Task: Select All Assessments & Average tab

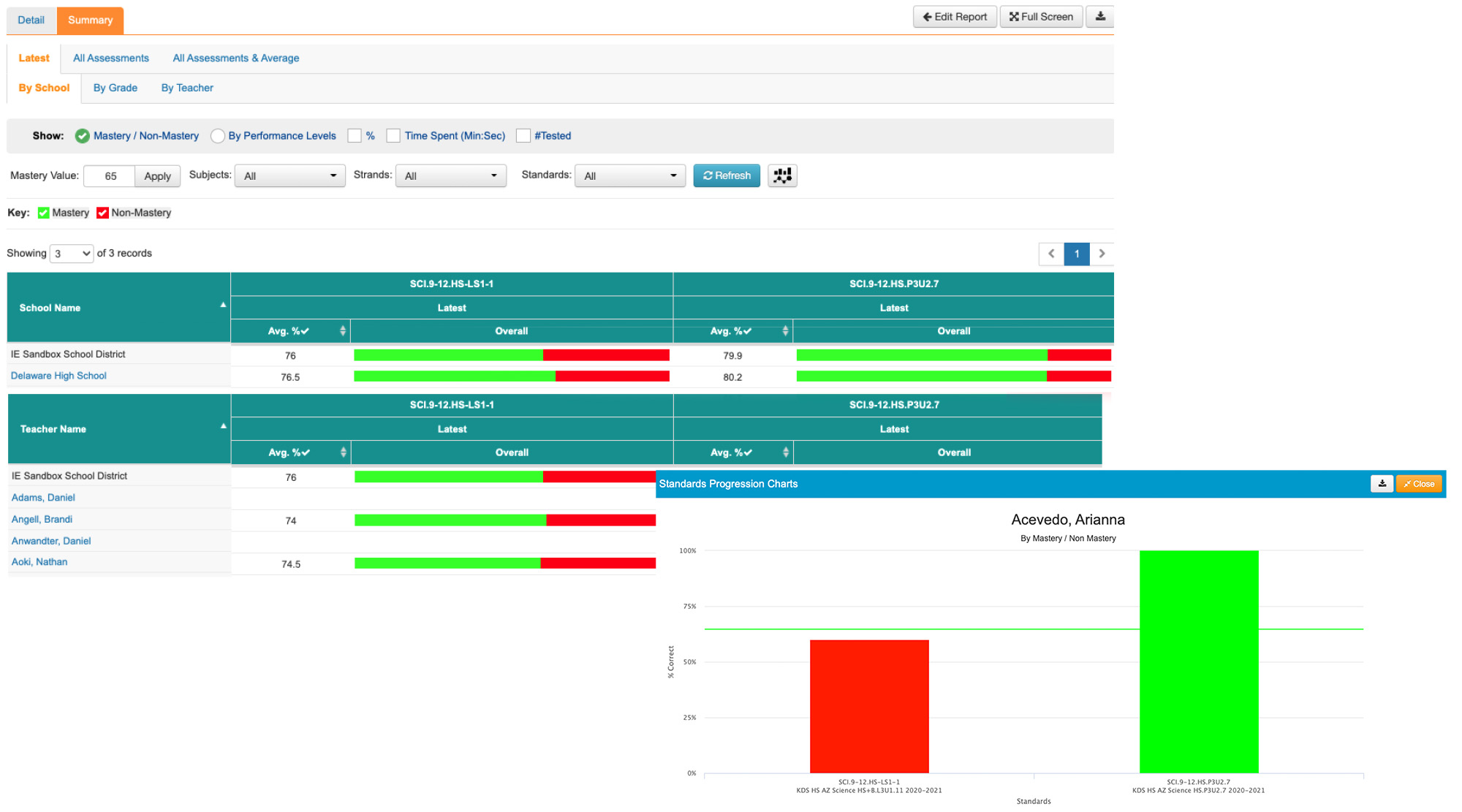Action: pyautogui.click(x=236, y=58)
